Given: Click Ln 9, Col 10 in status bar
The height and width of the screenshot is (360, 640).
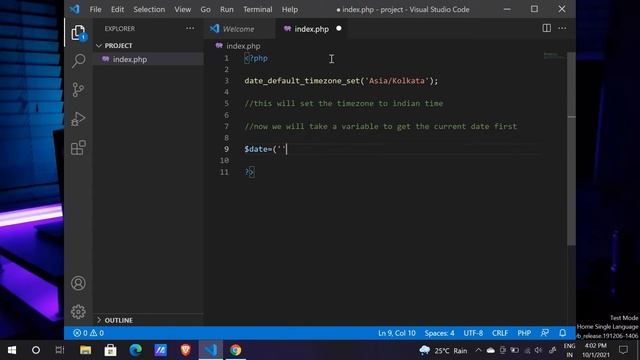Looking at the screenshot, I should (x=396, y=333).
